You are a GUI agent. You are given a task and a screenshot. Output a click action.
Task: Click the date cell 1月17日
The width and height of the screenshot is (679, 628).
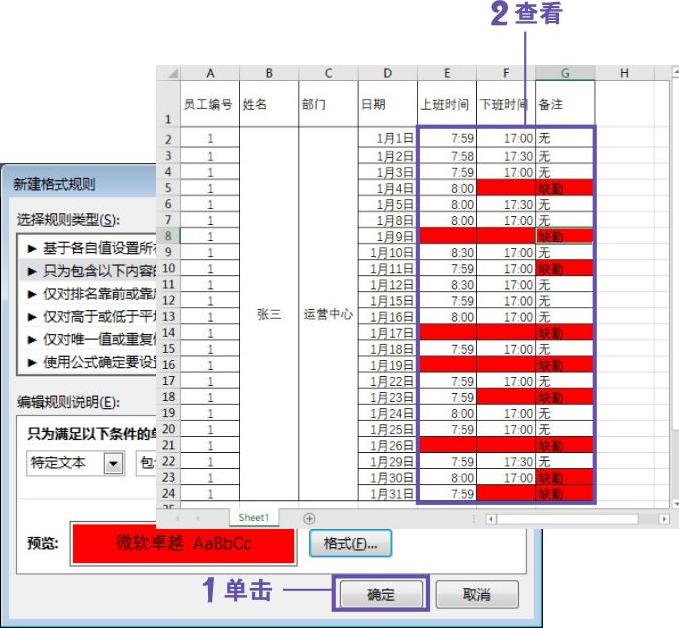tap(388, 333)
